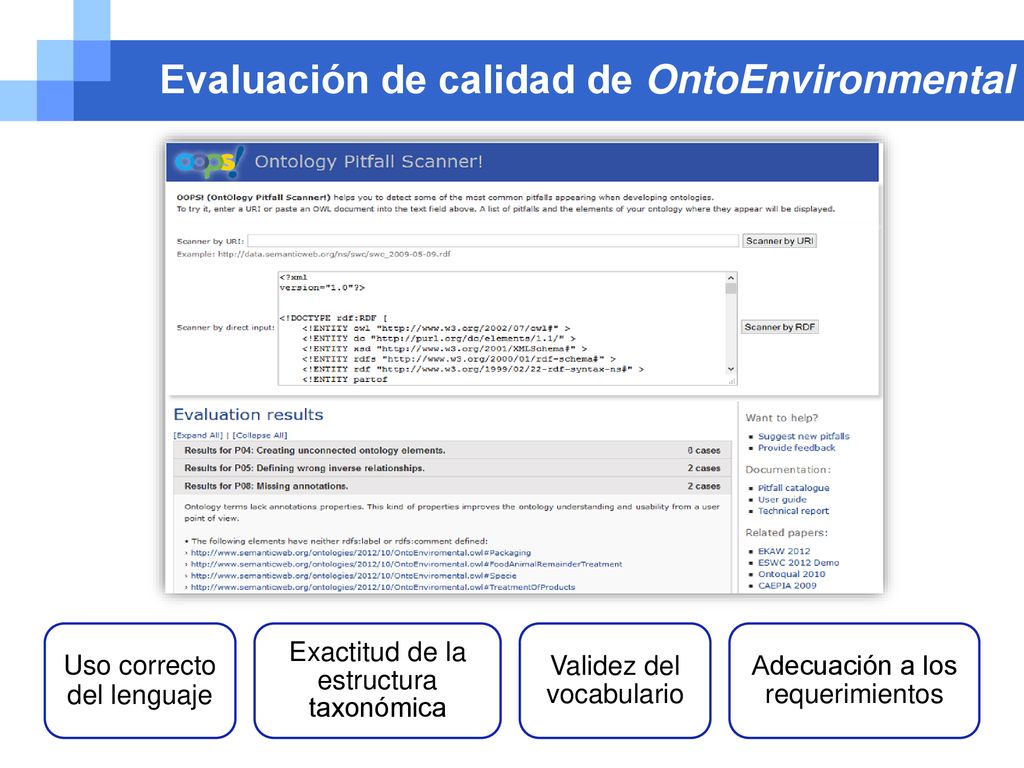Click the Scanner by URI input field
This screenshot has height=768, width=1024.
pos(493,241)
